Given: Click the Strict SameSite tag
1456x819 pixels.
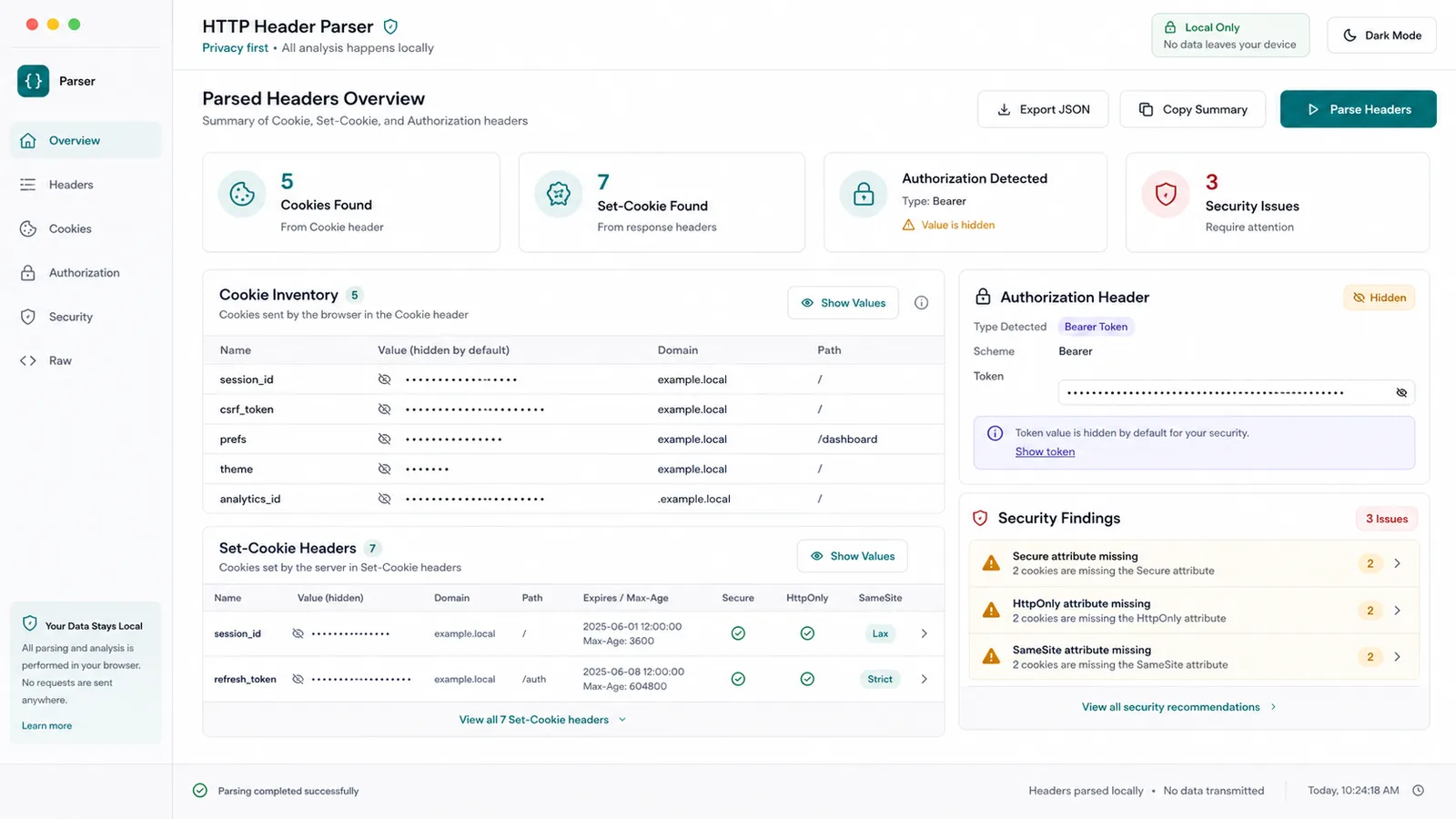Looking at the screenshot, I should (880, 679).
